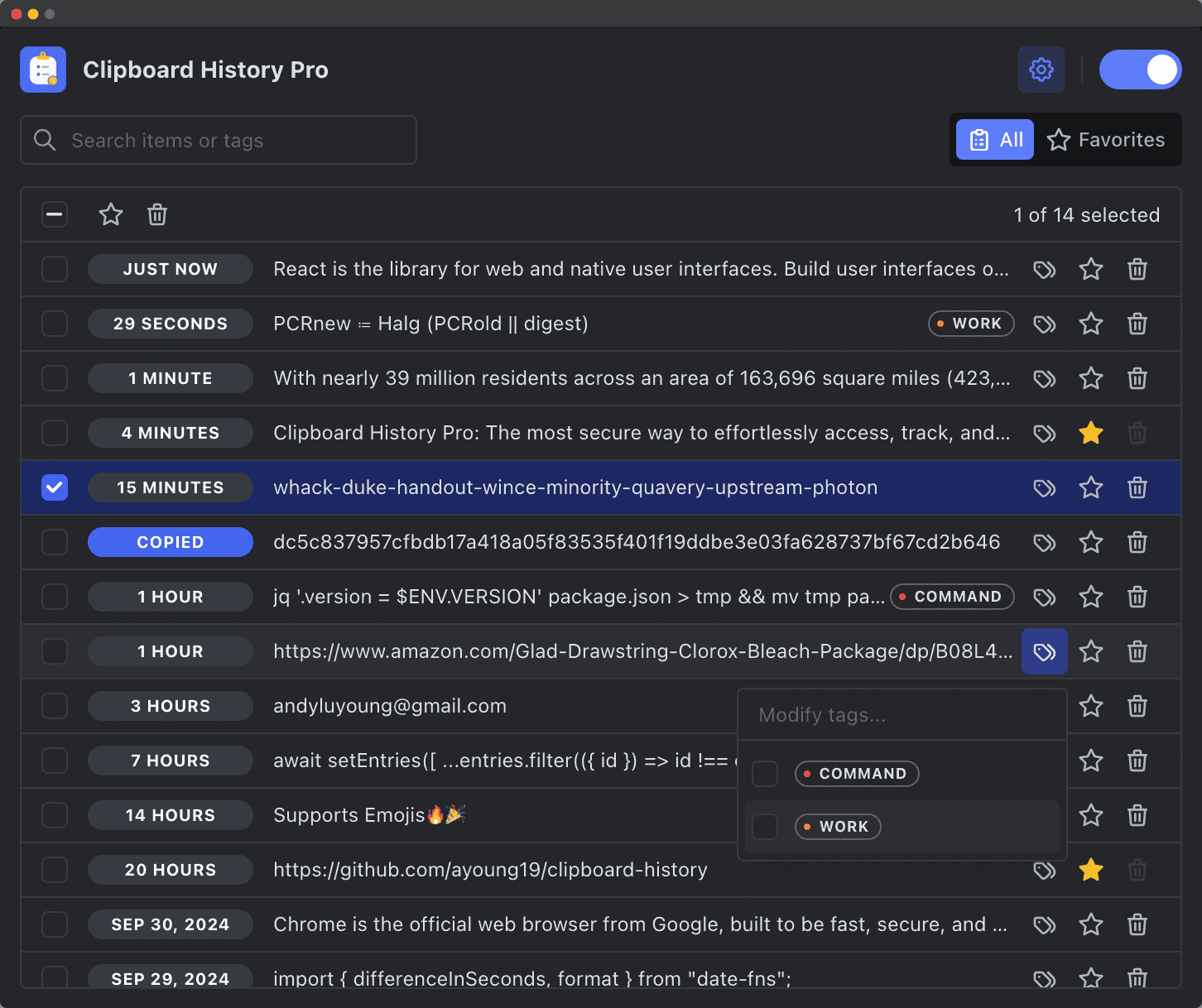Screen dimensions: 1202x1008
Task: Delete the Chrome official web browser entry
Action: [x=1137, y=924]
